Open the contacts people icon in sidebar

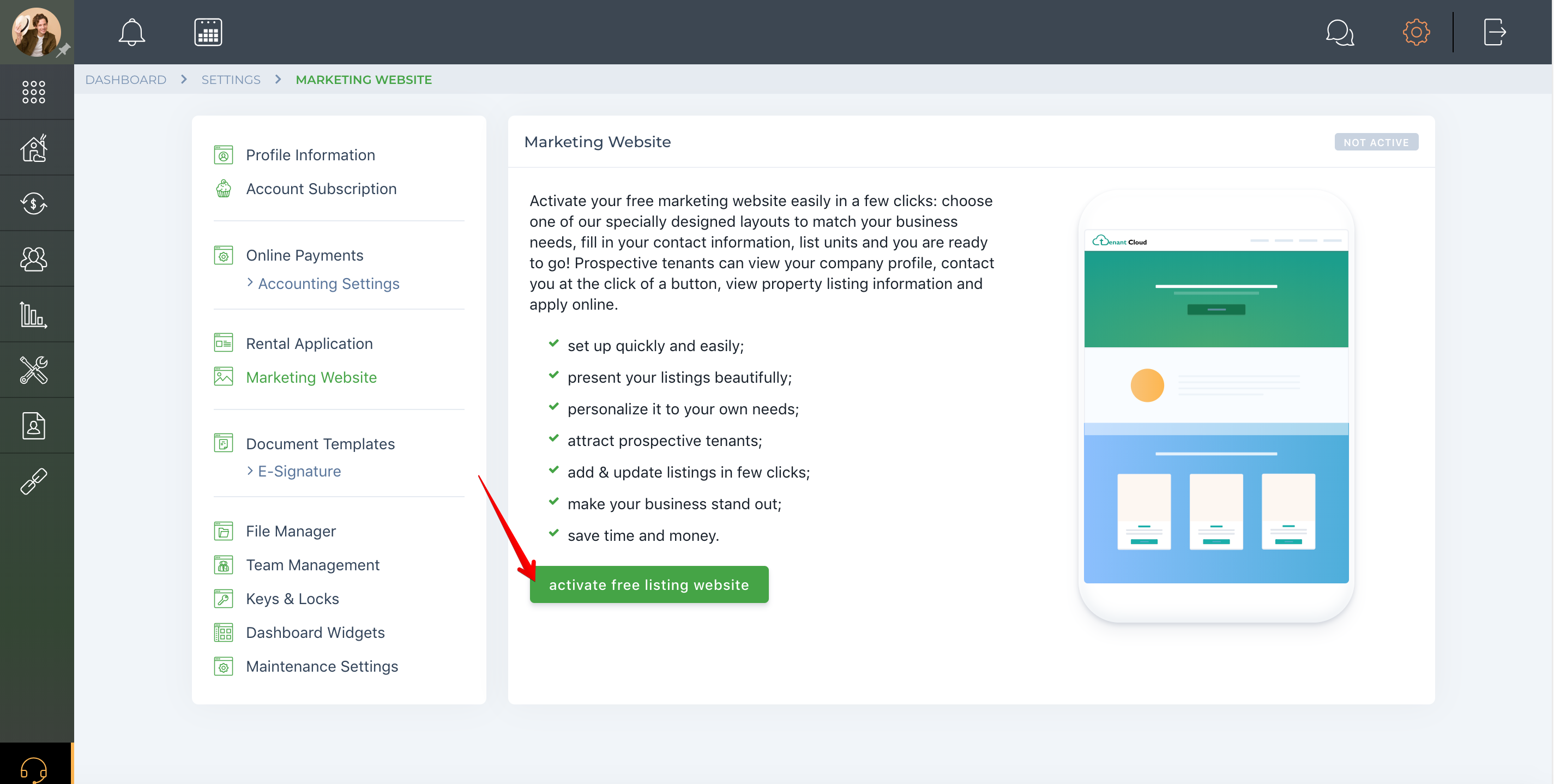[x=34, y=259]
